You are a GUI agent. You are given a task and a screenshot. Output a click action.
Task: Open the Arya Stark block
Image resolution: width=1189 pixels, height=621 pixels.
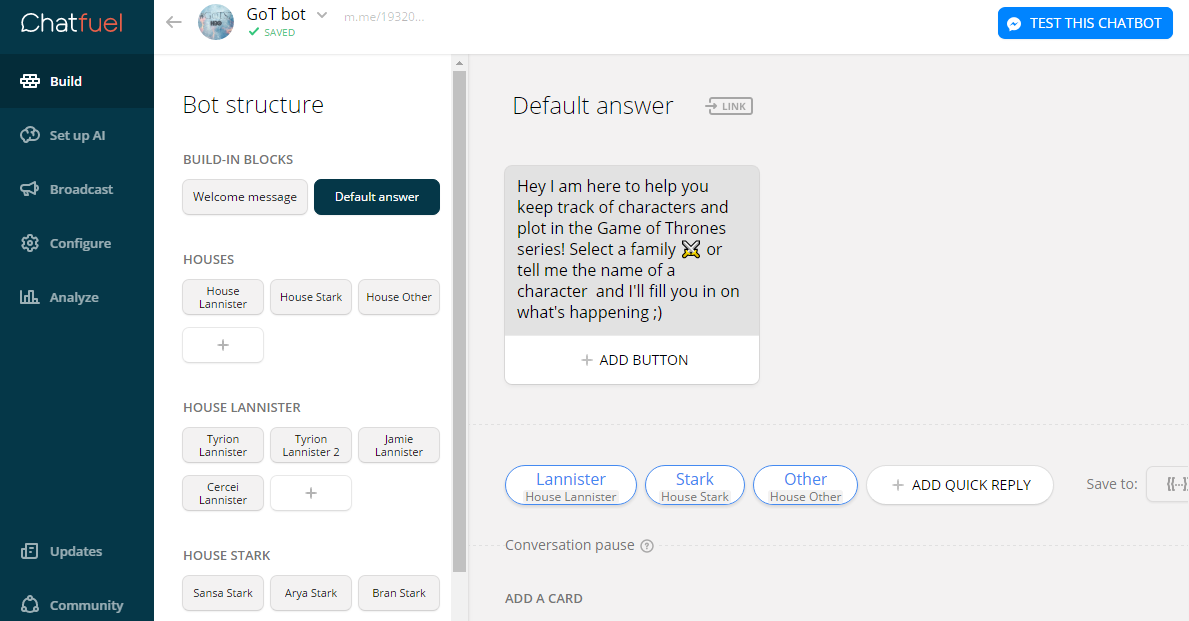[311, 593]
